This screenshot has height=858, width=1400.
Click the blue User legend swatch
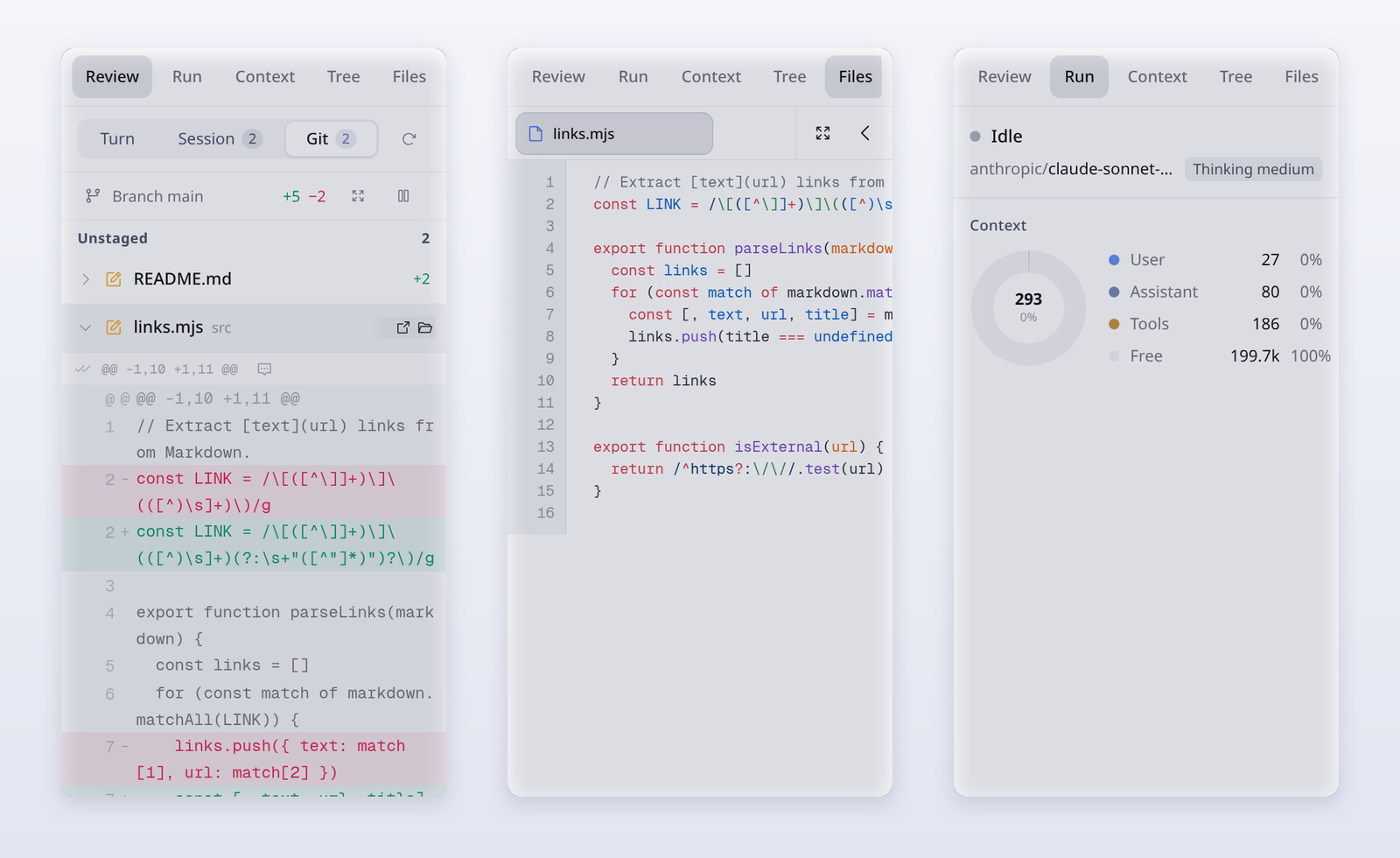click(1114, 260)
